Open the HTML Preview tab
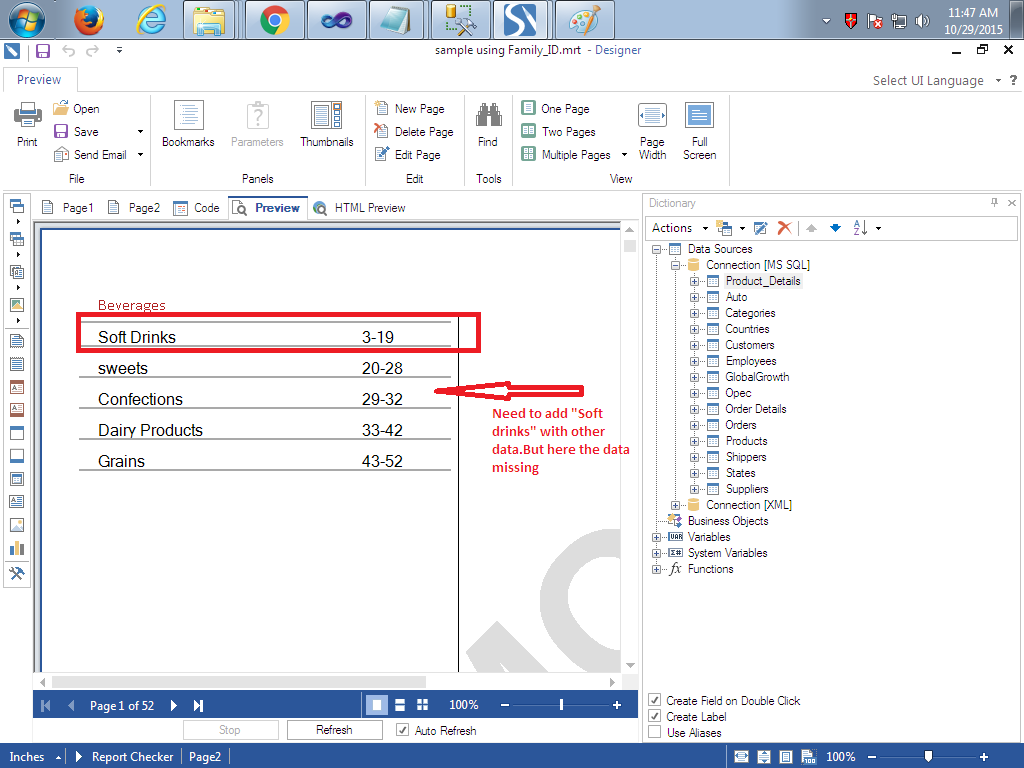 pos(359,208)
